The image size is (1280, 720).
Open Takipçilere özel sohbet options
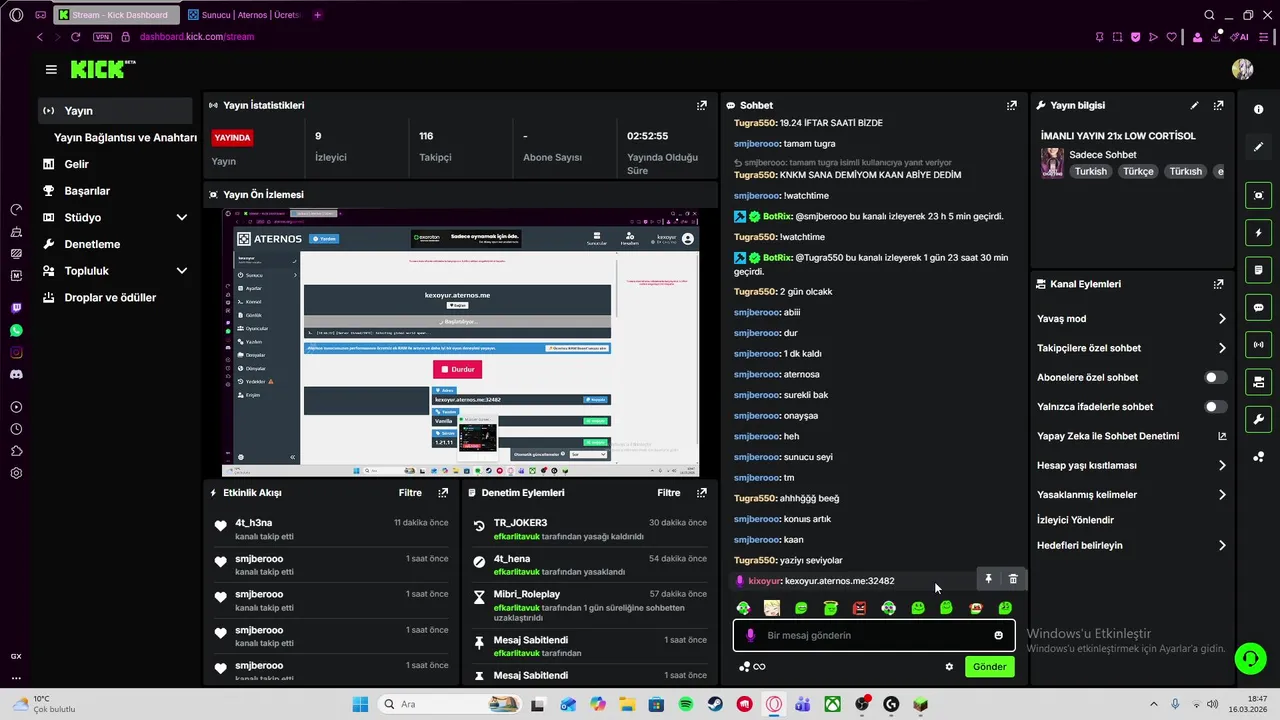[1131, 348]
